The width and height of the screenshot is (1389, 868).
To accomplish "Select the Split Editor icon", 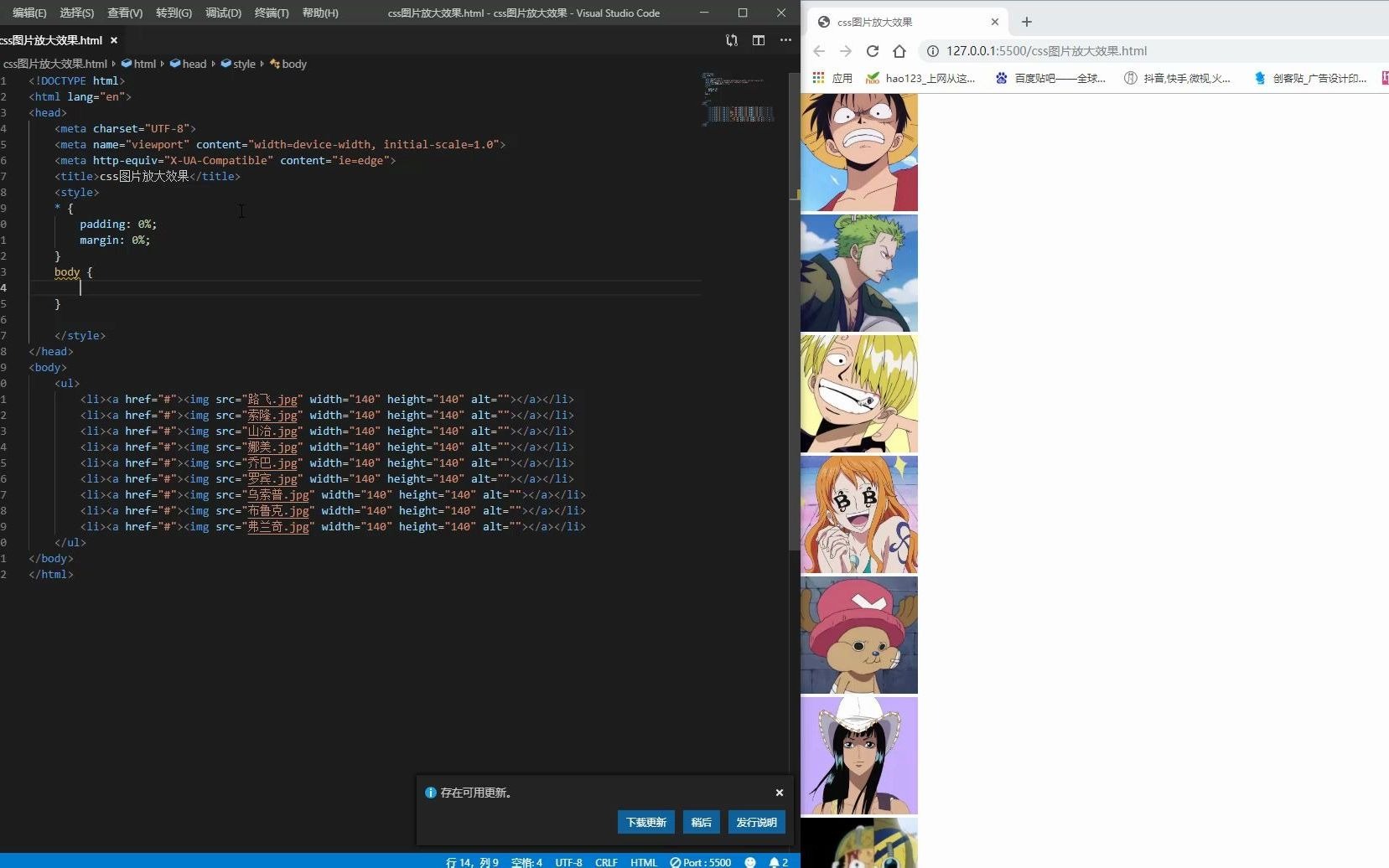I will click(x=759, y=40).
